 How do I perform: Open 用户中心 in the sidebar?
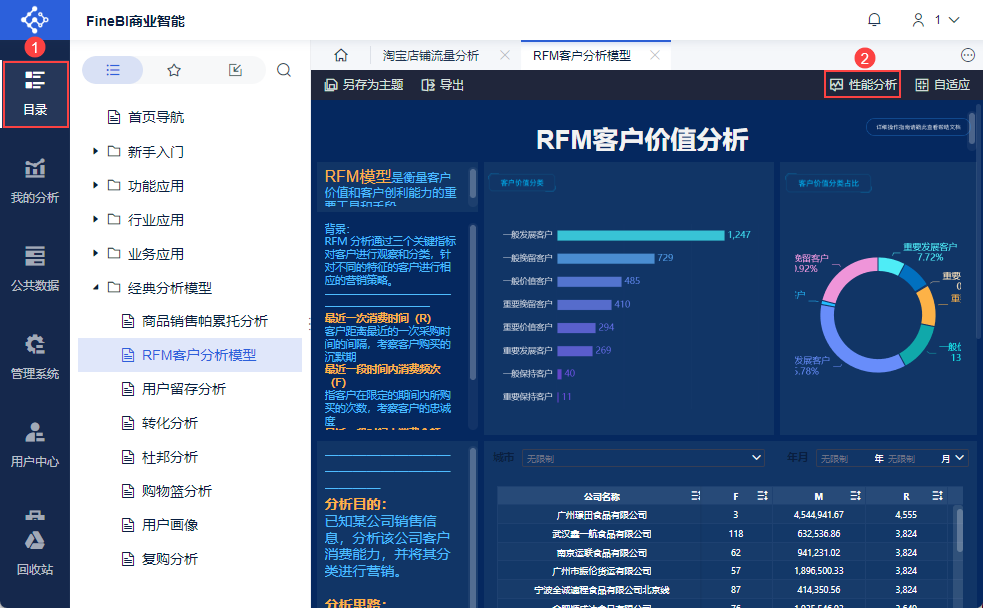(x=35, y=446)
